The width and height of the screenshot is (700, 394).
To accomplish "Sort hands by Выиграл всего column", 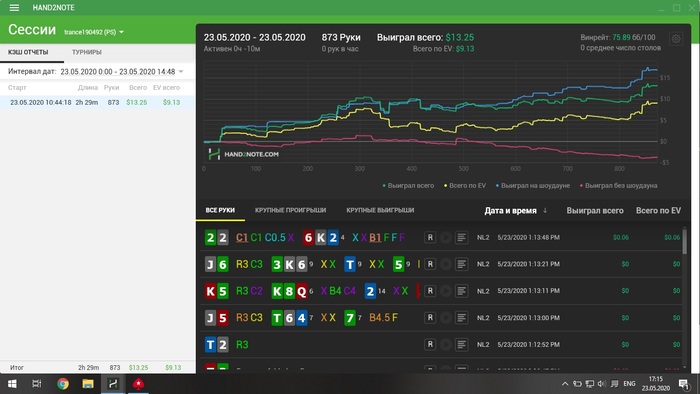I will point(595,211).
